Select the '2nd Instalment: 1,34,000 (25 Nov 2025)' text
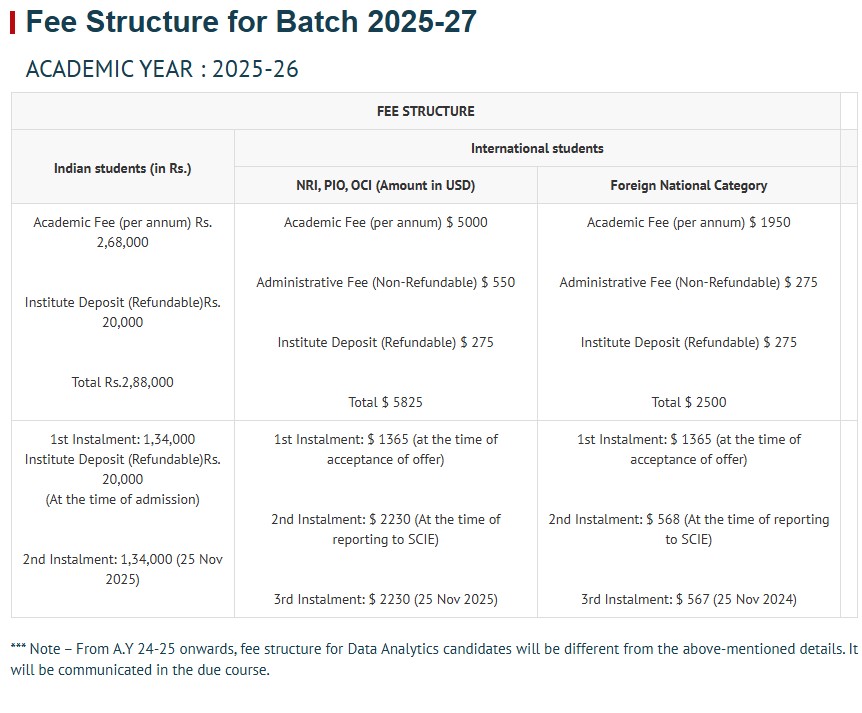Screen dimensions: 862x713 click(x=122, y=569)
